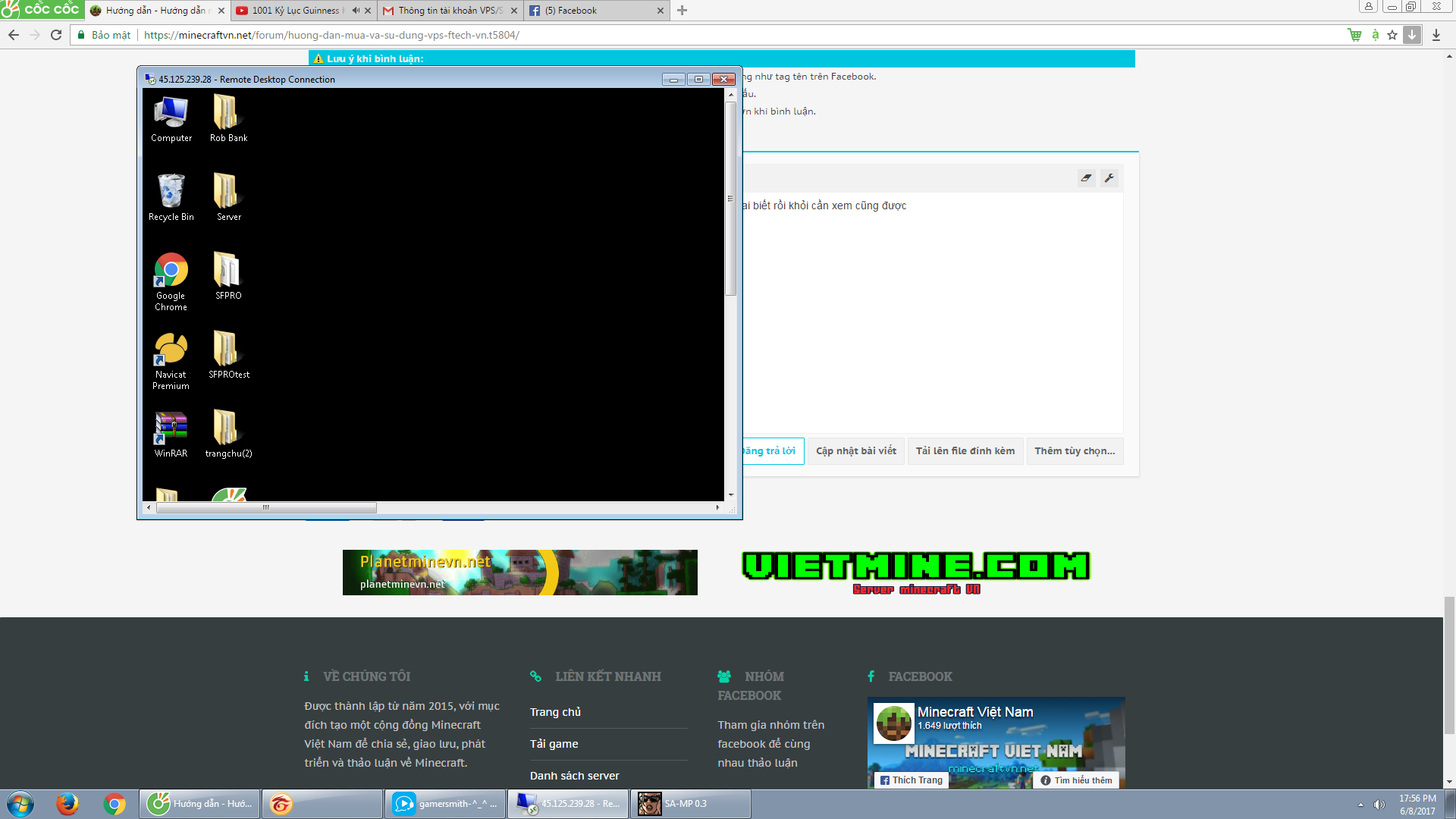Viewport: 1456px width, 819px height.
Task: Open the Thêm tùy chọn... options
Action: coord(1074,451)
